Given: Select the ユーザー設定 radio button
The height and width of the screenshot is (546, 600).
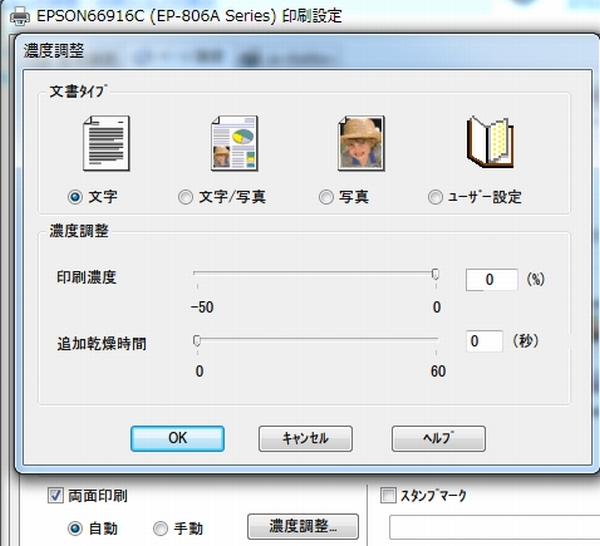Looking at the screenshot, I should [435, 197].
